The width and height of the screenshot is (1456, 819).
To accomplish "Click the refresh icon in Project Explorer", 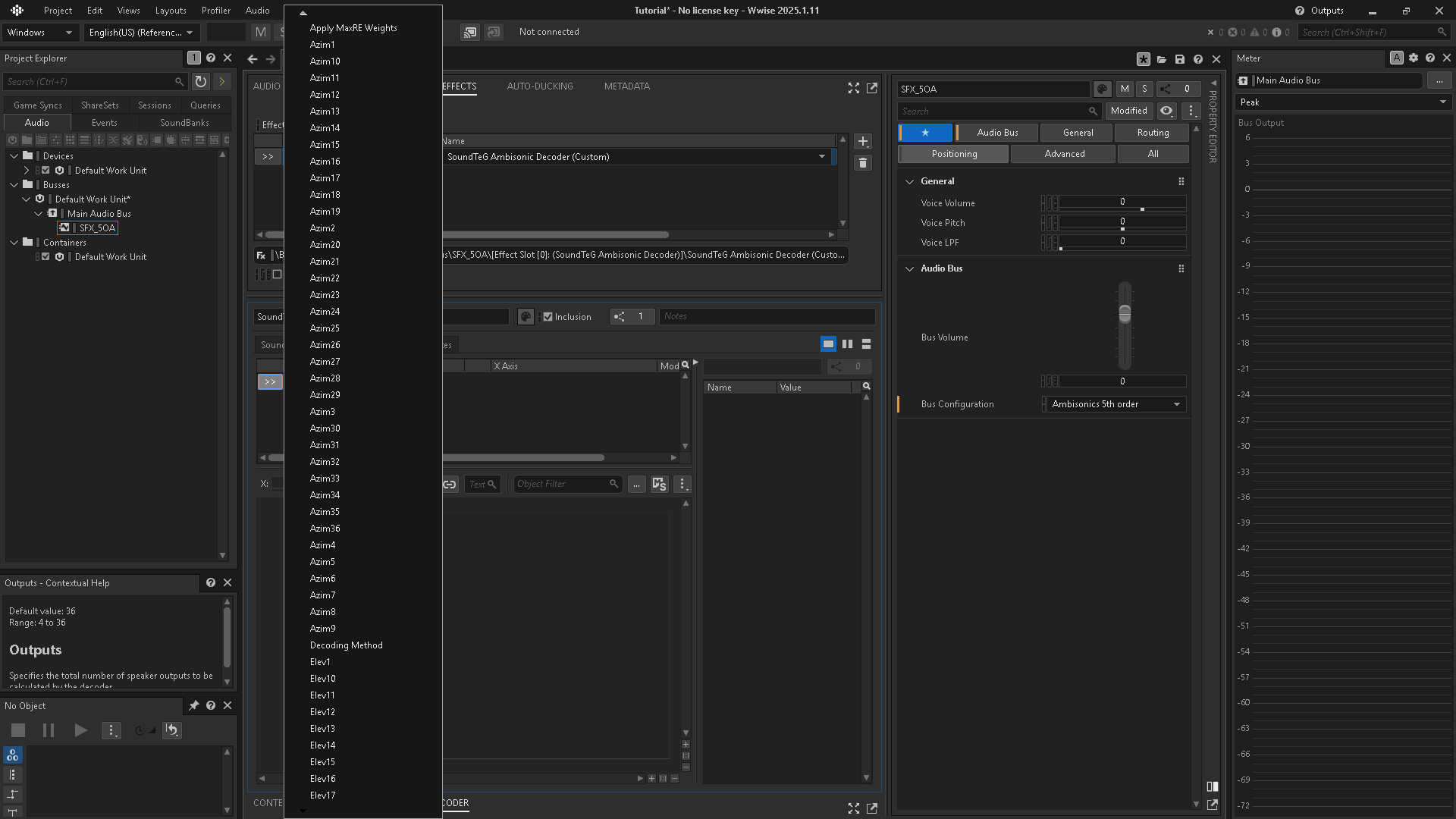I will (200, 81).
